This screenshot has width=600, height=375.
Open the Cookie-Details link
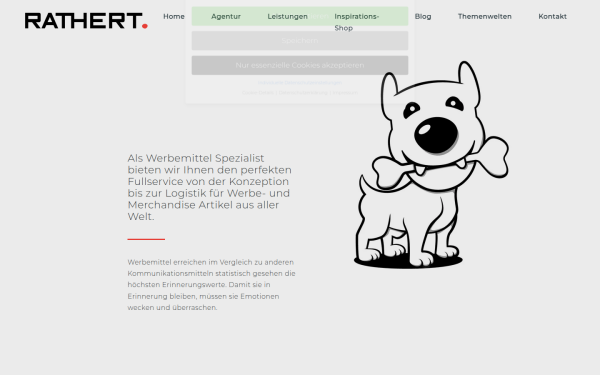click(258, 93)
